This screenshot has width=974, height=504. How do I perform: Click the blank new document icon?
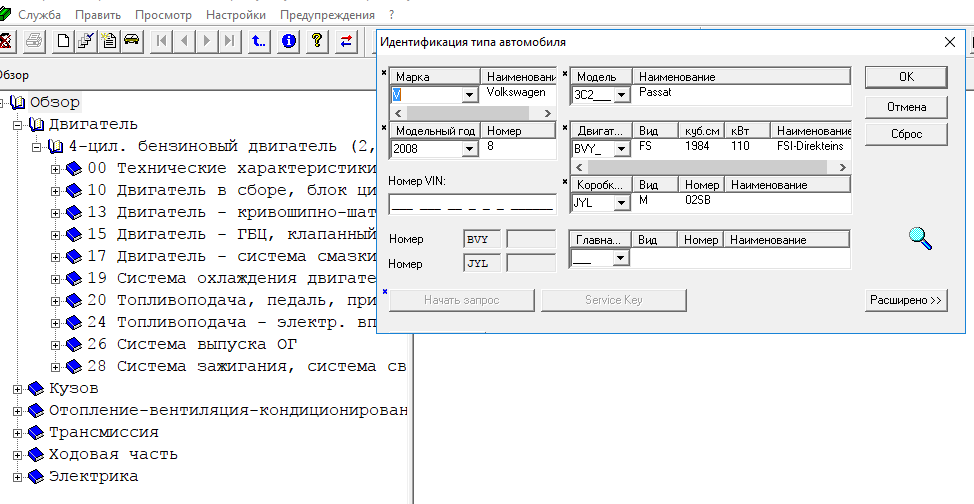(x=63, y=41)
